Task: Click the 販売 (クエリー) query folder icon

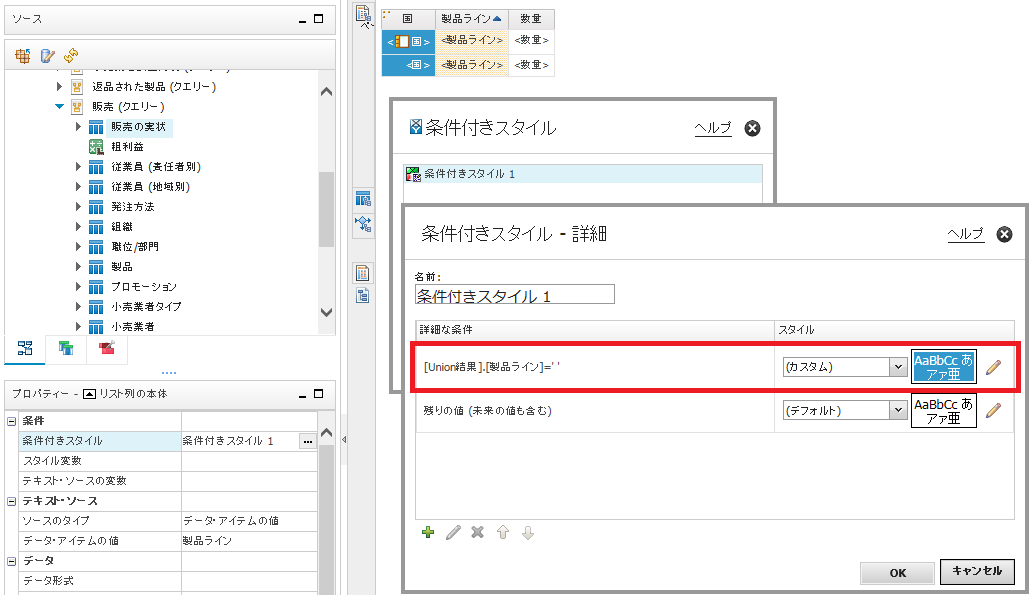Action: [x=77, y=107]
